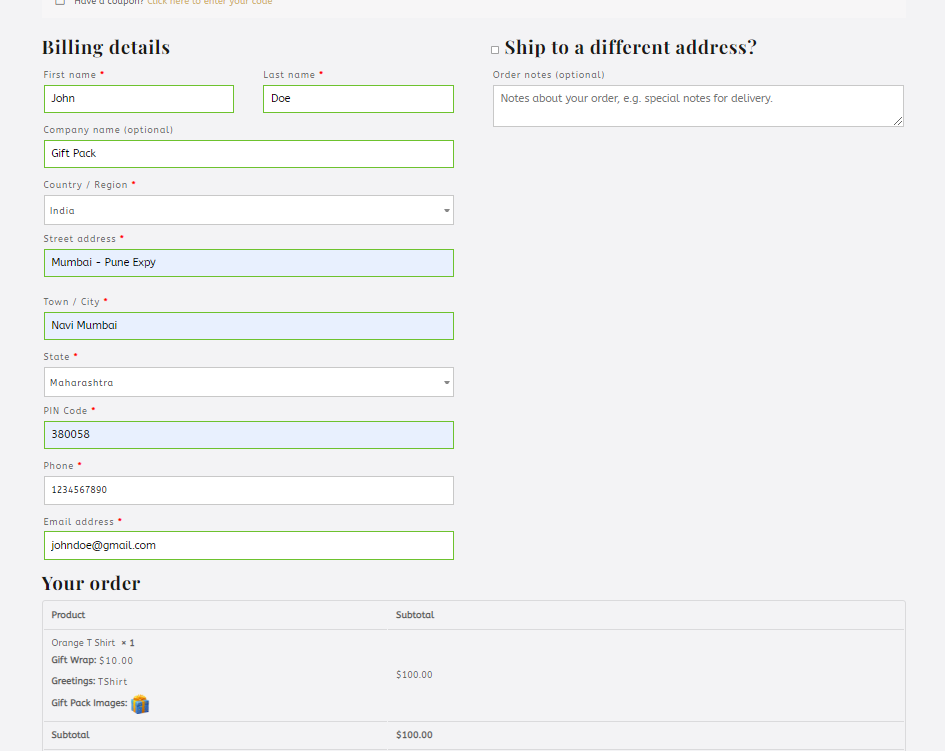Focus the Phone number field

(x=248, y=490)
